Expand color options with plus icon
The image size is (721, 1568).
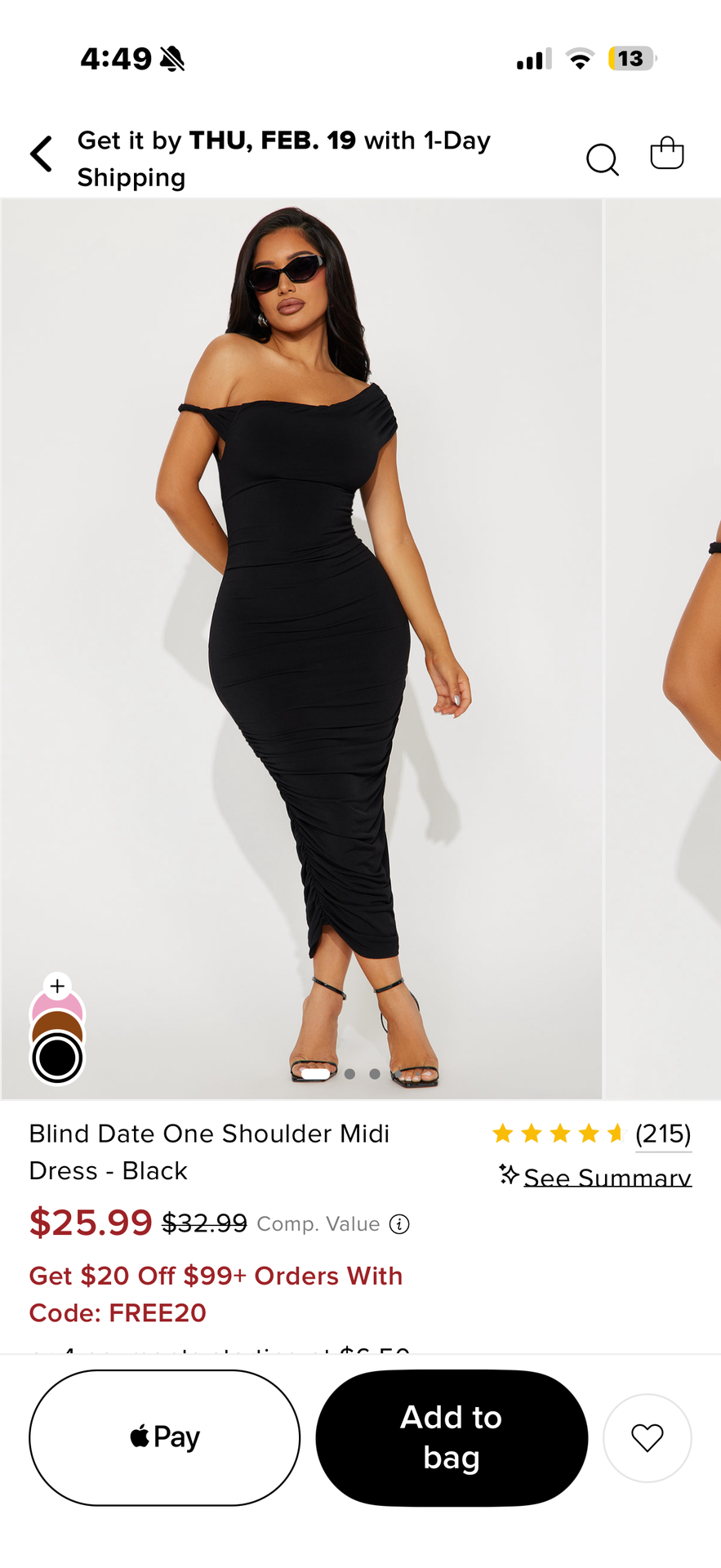point(57,986)
